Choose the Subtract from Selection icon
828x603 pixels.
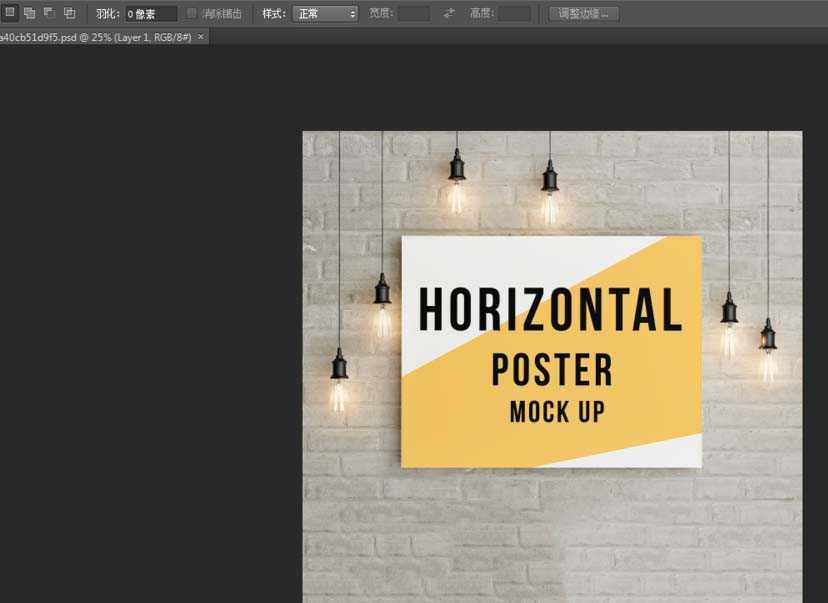(49, 13)
